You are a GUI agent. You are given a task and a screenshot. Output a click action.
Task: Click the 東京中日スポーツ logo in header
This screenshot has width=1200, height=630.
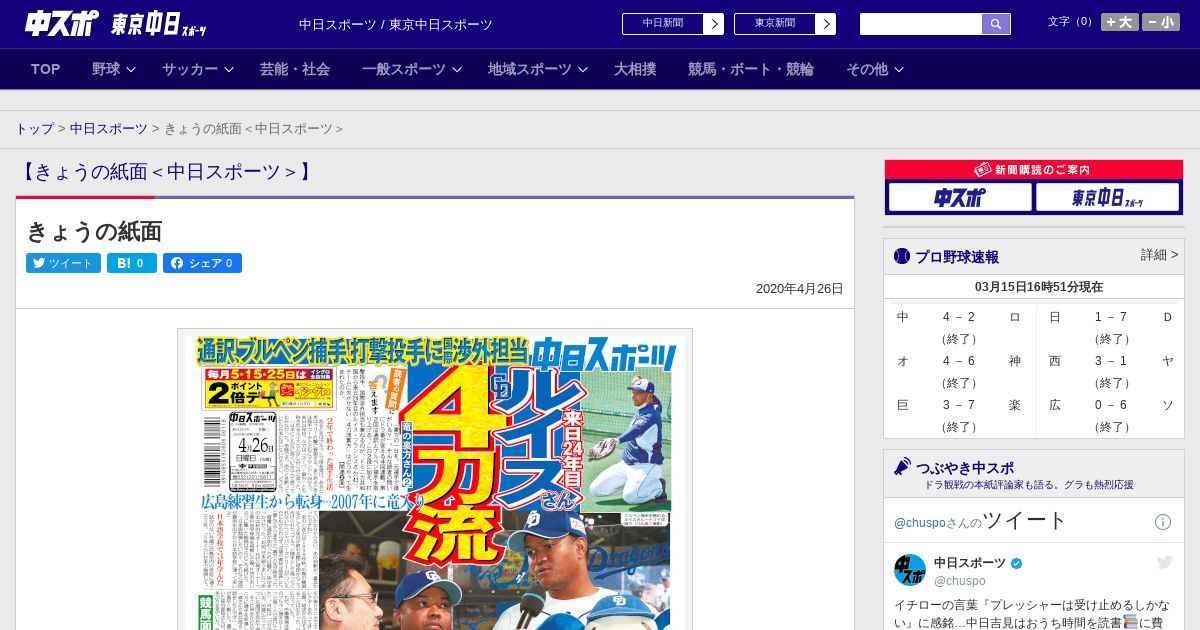point(159,25)
